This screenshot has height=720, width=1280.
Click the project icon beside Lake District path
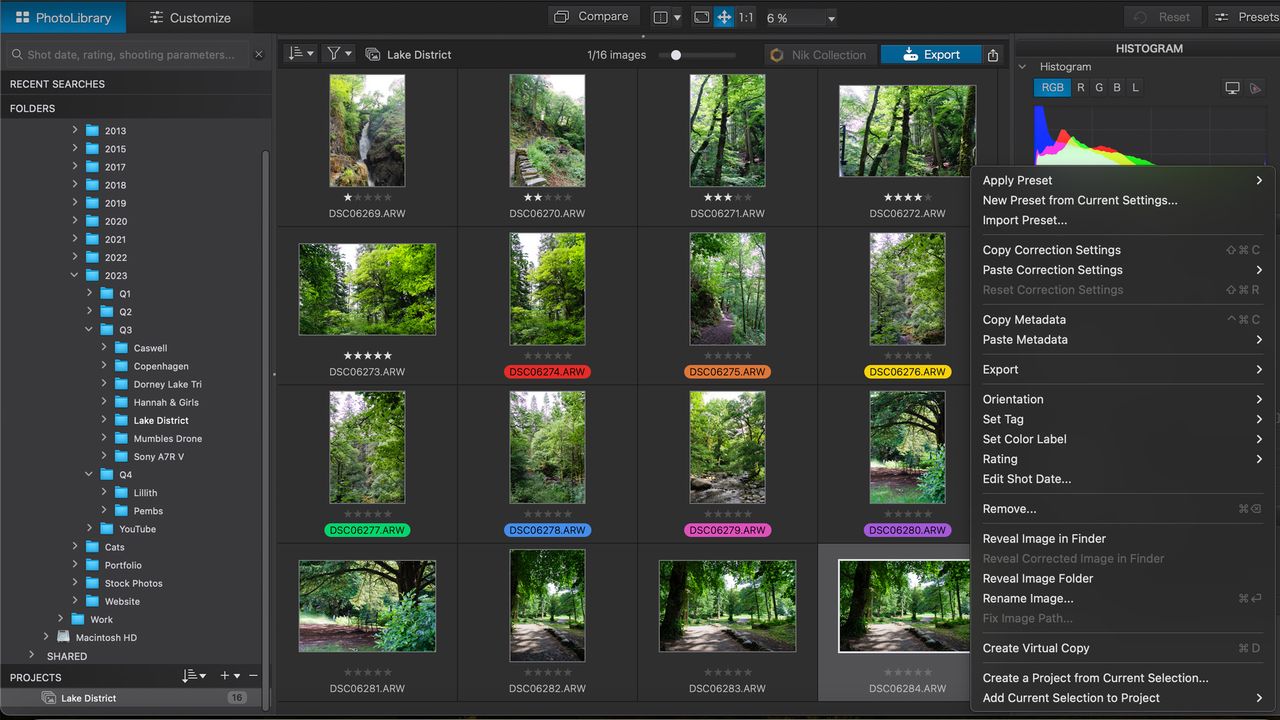tap(372, 55)
